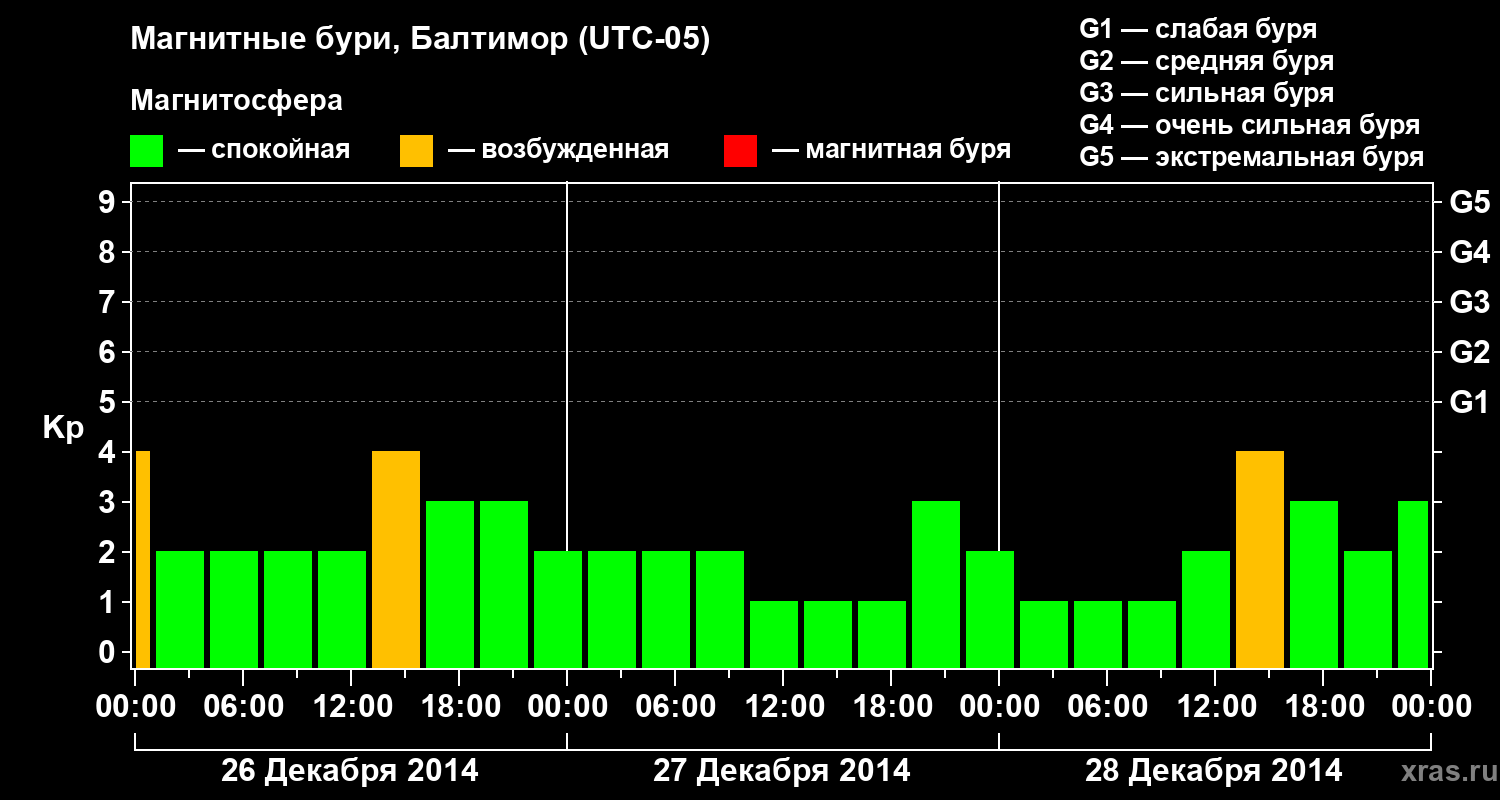Click the '— магнитная буря' legend label
Viewport: 1500px width, 800px height.
pyautogui.click(x=891, y=151)
